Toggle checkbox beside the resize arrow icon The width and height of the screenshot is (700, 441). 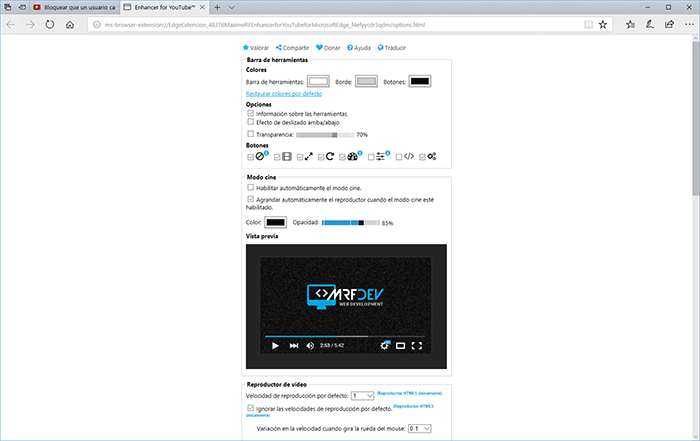click(300, 157)
